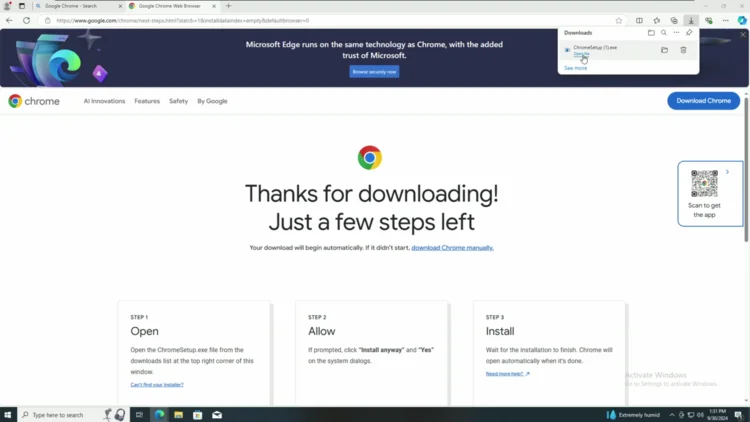Click Browse securely now button
The image size is (750, 422).
(x=374, y=72)
